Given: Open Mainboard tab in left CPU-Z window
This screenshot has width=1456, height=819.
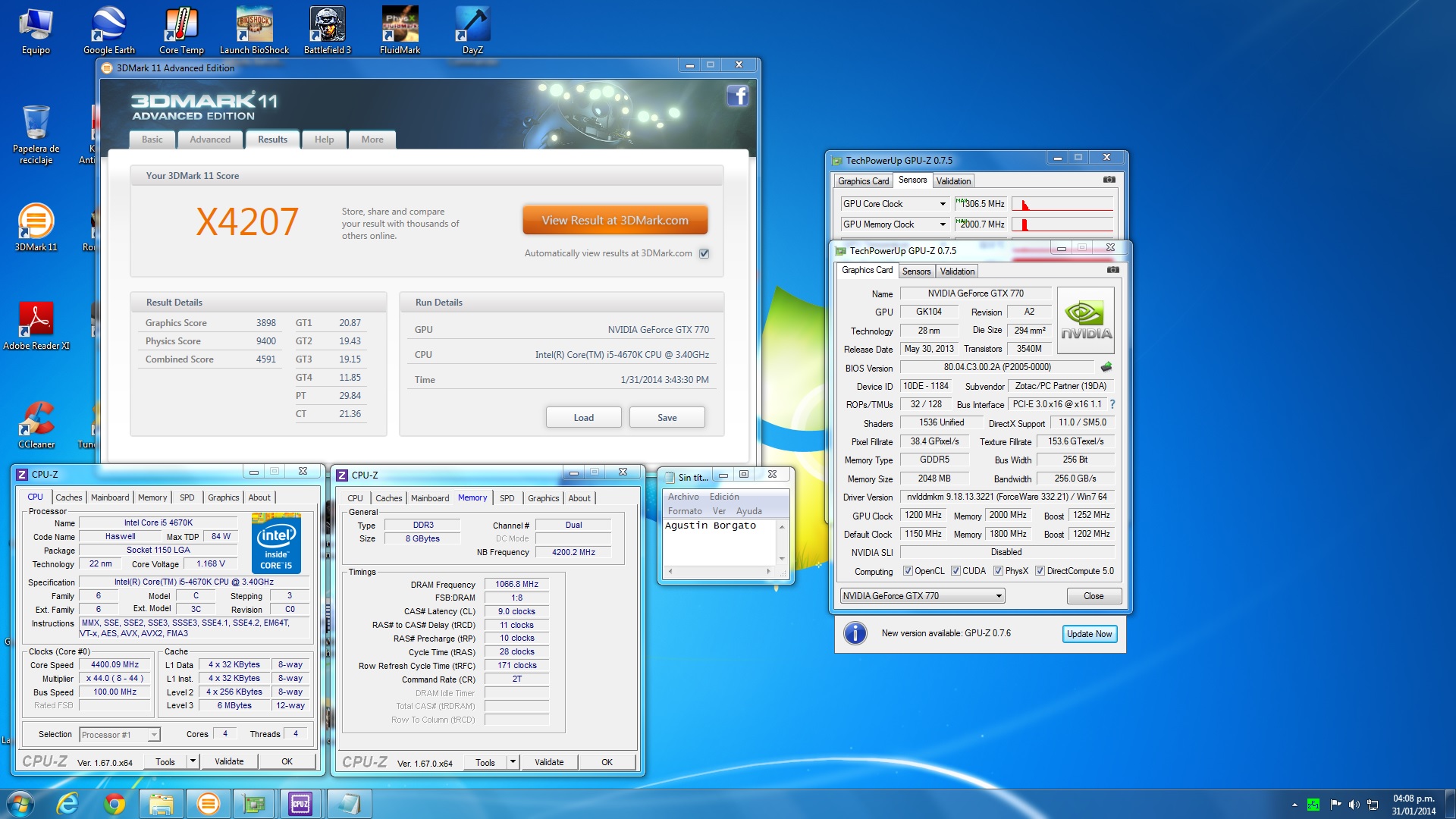Looking at the screenshot, I should 110,497.
